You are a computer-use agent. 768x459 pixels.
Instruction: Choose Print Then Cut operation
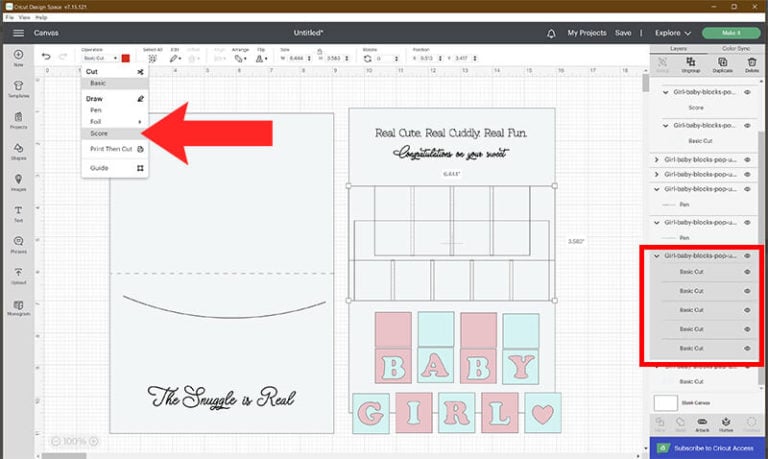pyautogui.click(x=115, y=149)
